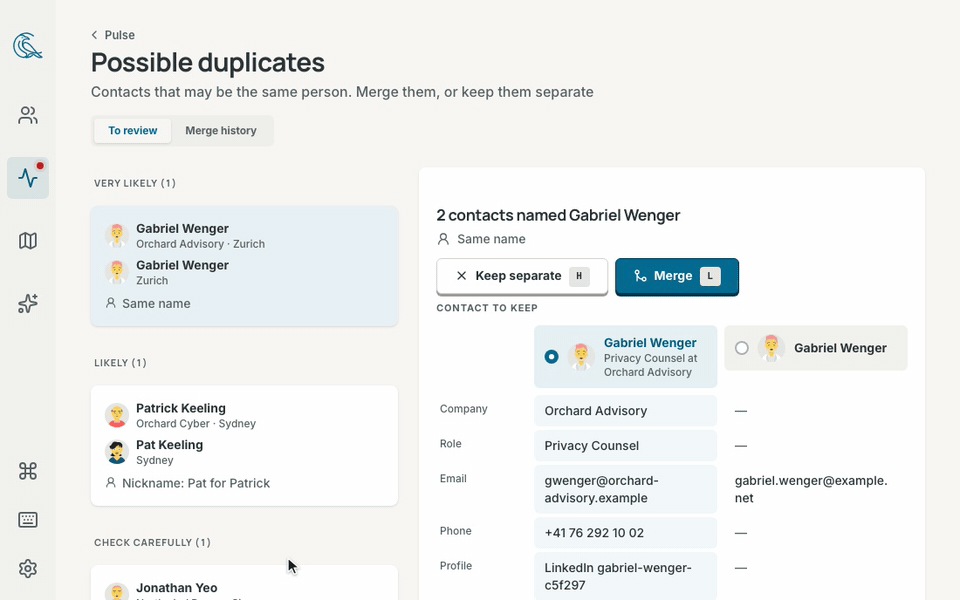This screenshot has height=600, width=960.
Task: Select the Gabriel Wenger duplicate pair card
Action: [244, 266]
